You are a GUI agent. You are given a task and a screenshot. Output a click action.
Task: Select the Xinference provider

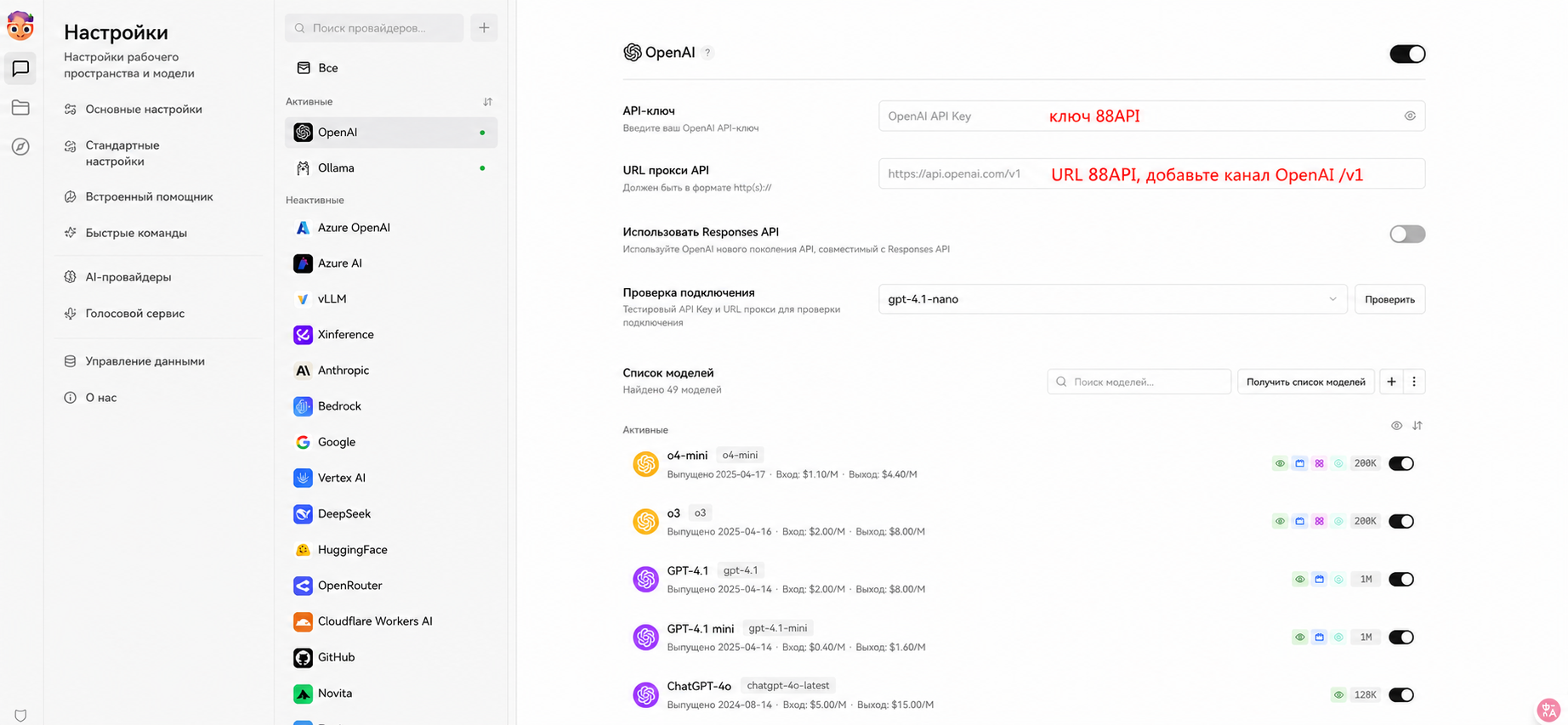pos(391,335)
